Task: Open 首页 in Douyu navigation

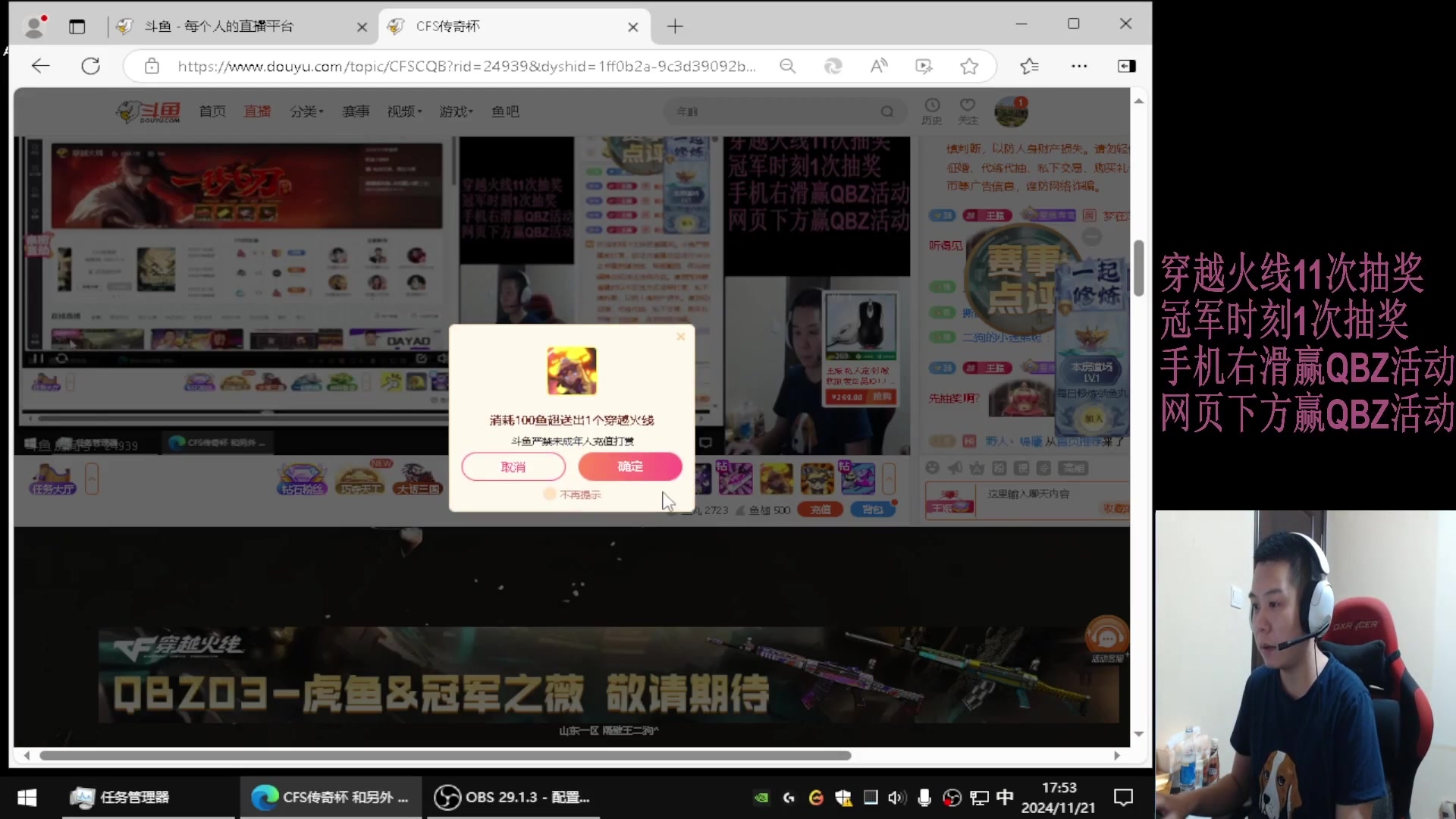Action: pyautogui.click(x=212, y=111)
